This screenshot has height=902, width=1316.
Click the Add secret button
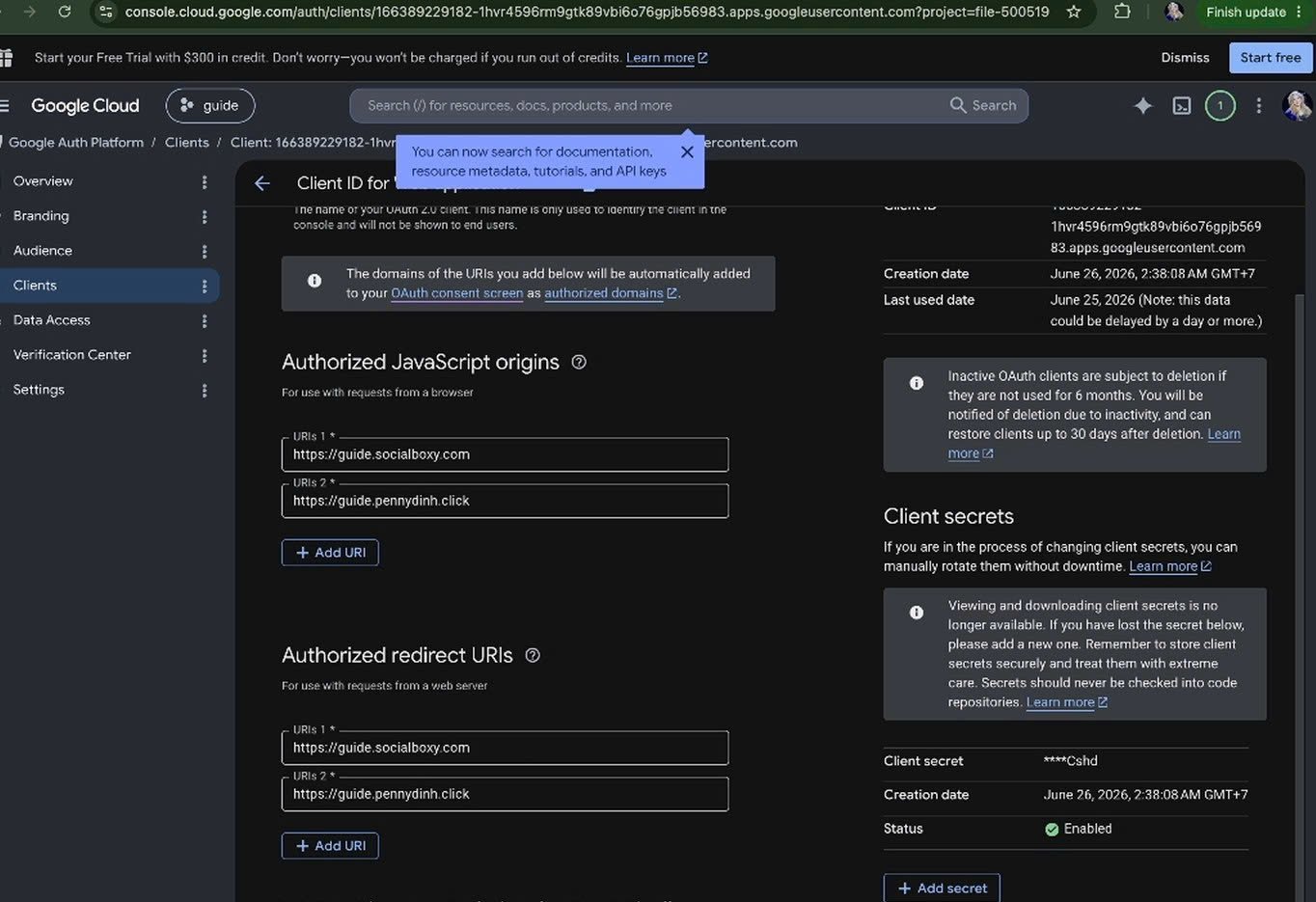tap(942, 888)
